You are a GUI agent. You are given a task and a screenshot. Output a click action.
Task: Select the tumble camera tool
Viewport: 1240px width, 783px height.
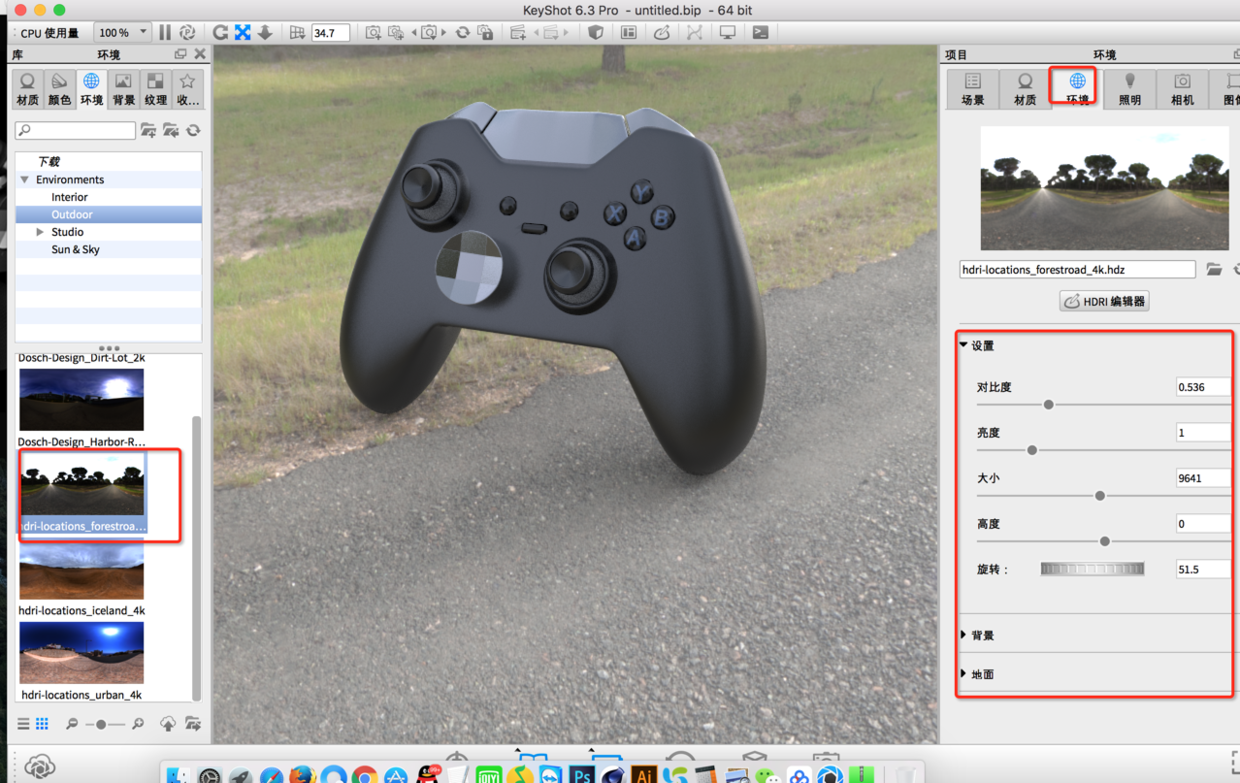click(x=220, y=32)
